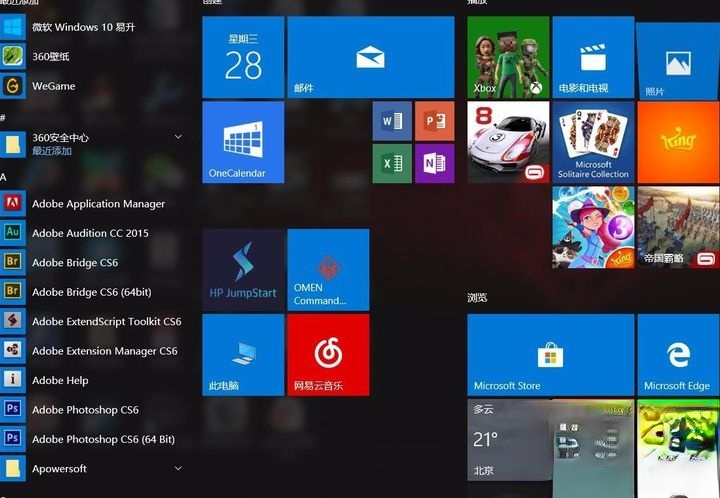Launch HP JumpStart tile

pyautogui.click(x=243, y=270)
